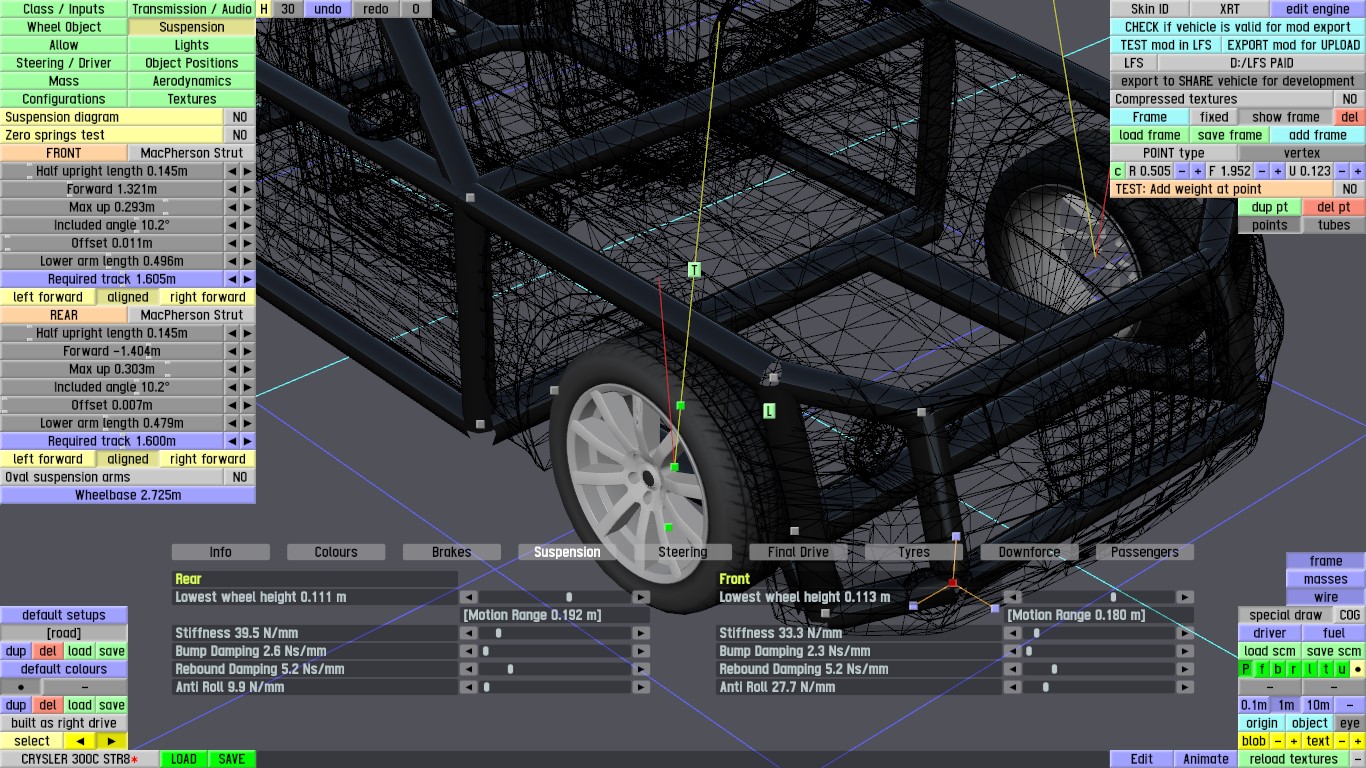Toggle TEST: Add weight at point NO
Screen dimensions: 1366x768
point(1350,189)
